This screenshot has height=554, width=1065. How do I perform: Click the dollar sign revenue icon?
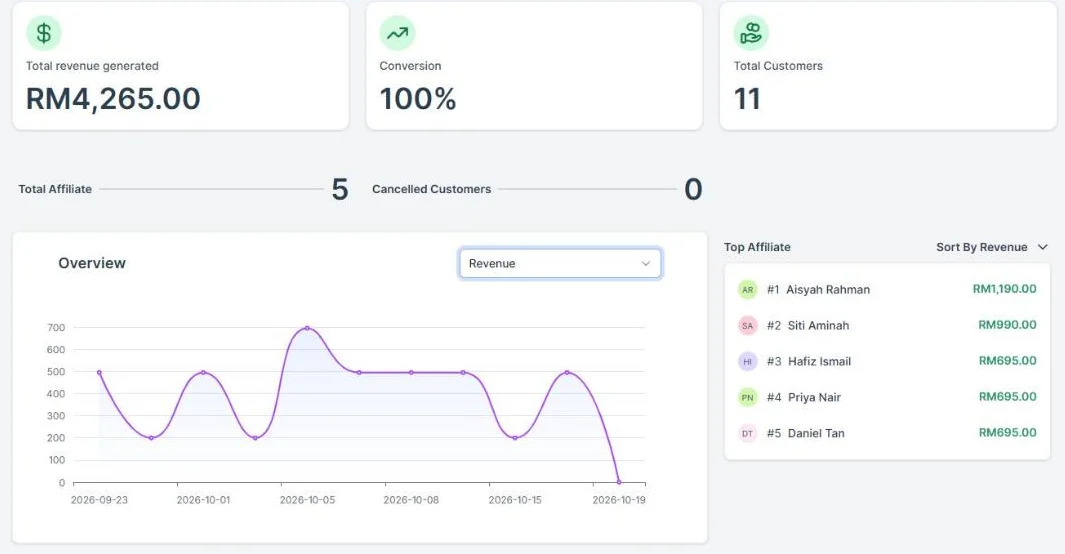coord(43,33)
